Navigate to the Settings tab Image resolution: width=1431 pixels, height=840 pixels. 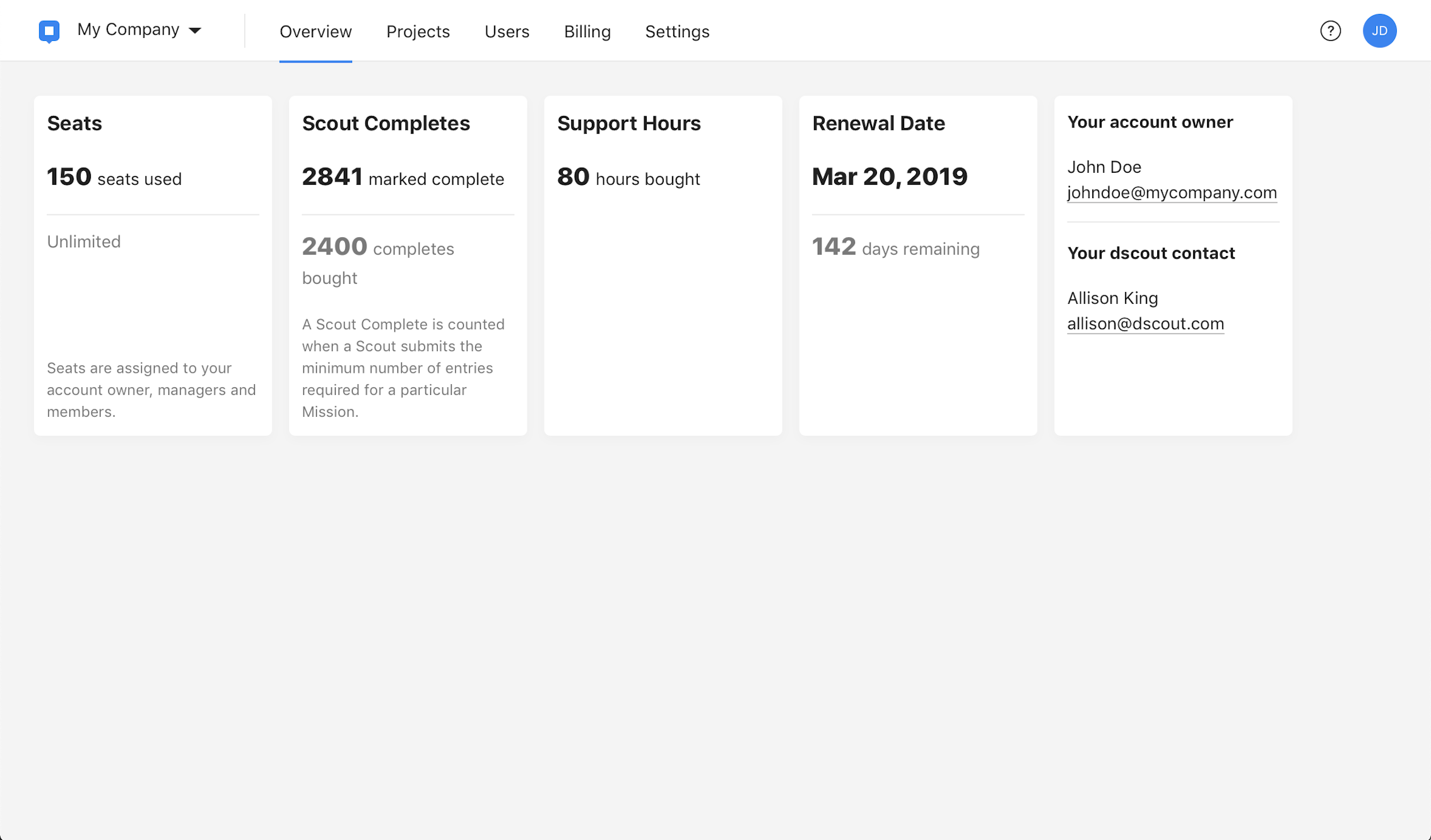click(x=677, y=32)
